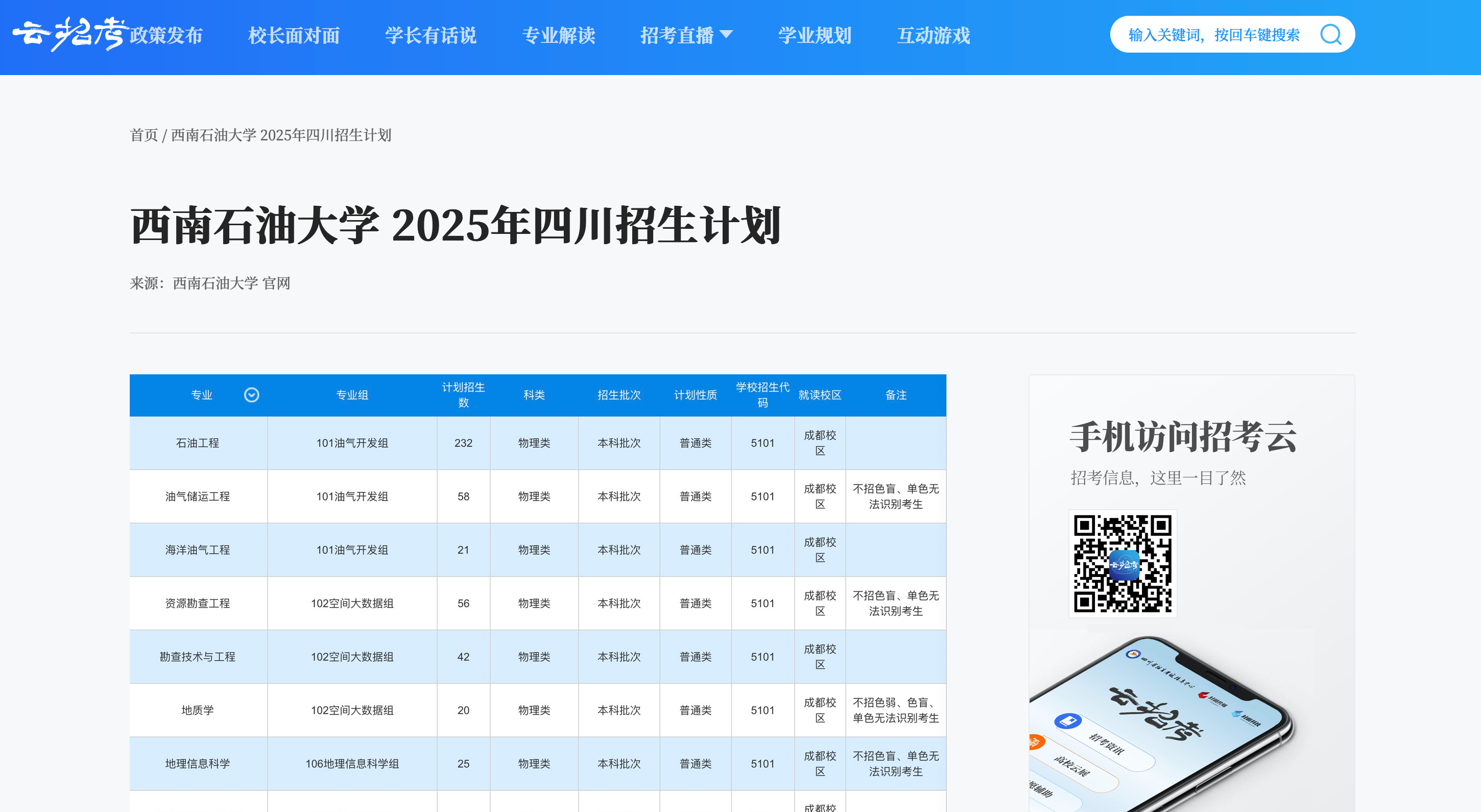Focus the keyword search input field
1481x812 pixels.
pos(1214,35)
